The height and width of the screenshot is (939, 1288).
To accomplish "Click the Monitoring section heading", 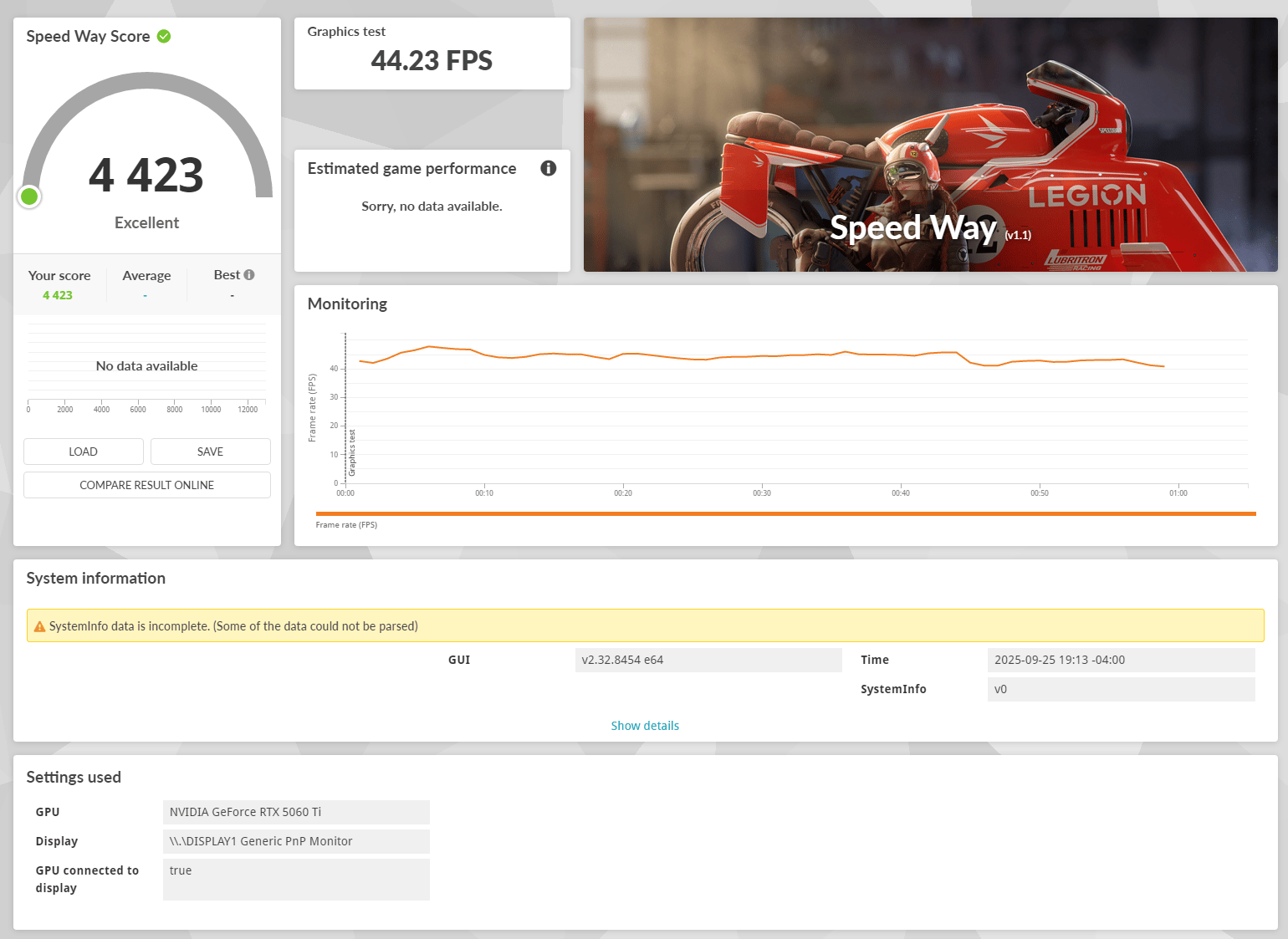I will tap(347, 304).
